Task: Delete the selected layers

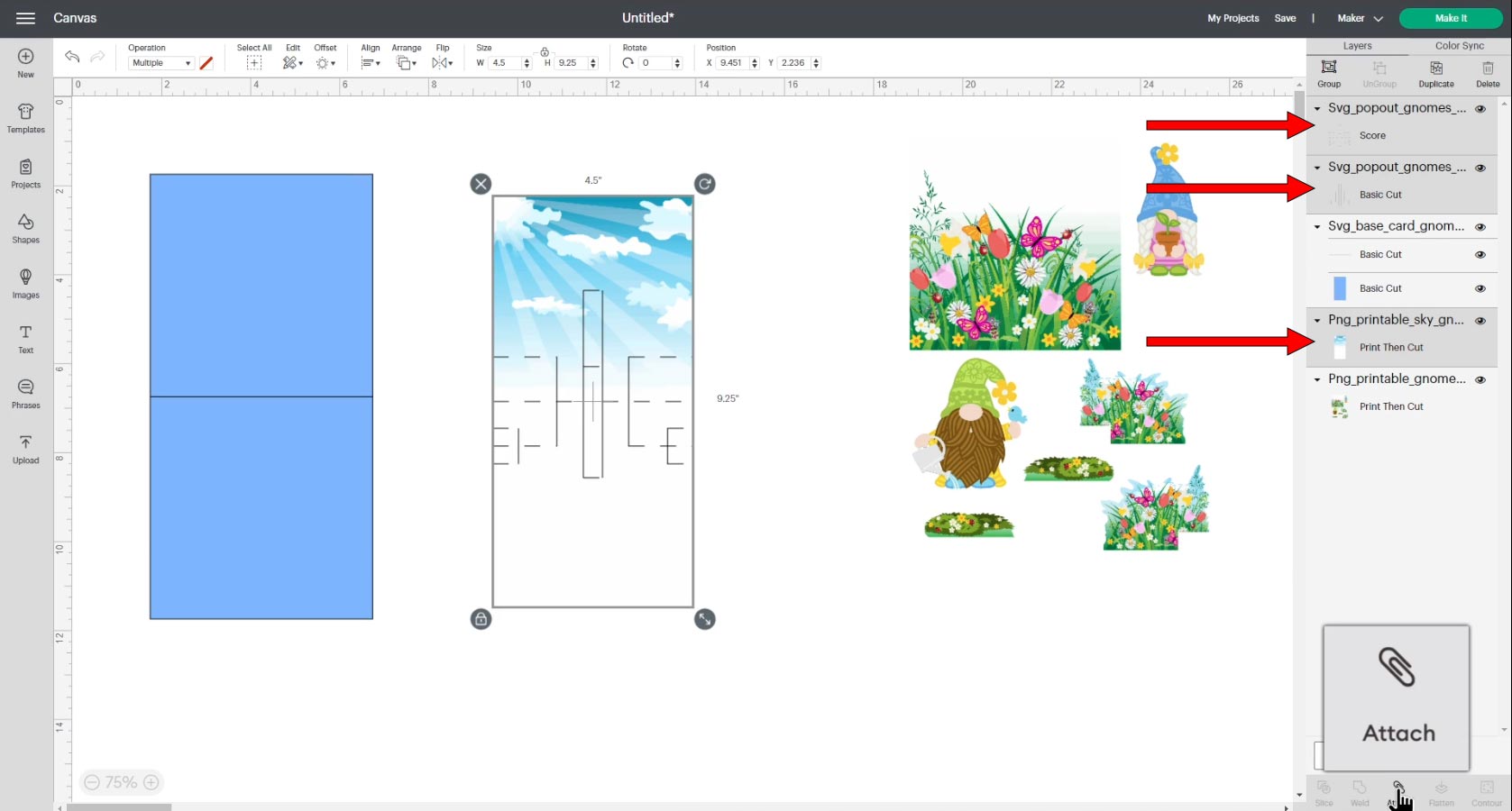Action: 1488,73
